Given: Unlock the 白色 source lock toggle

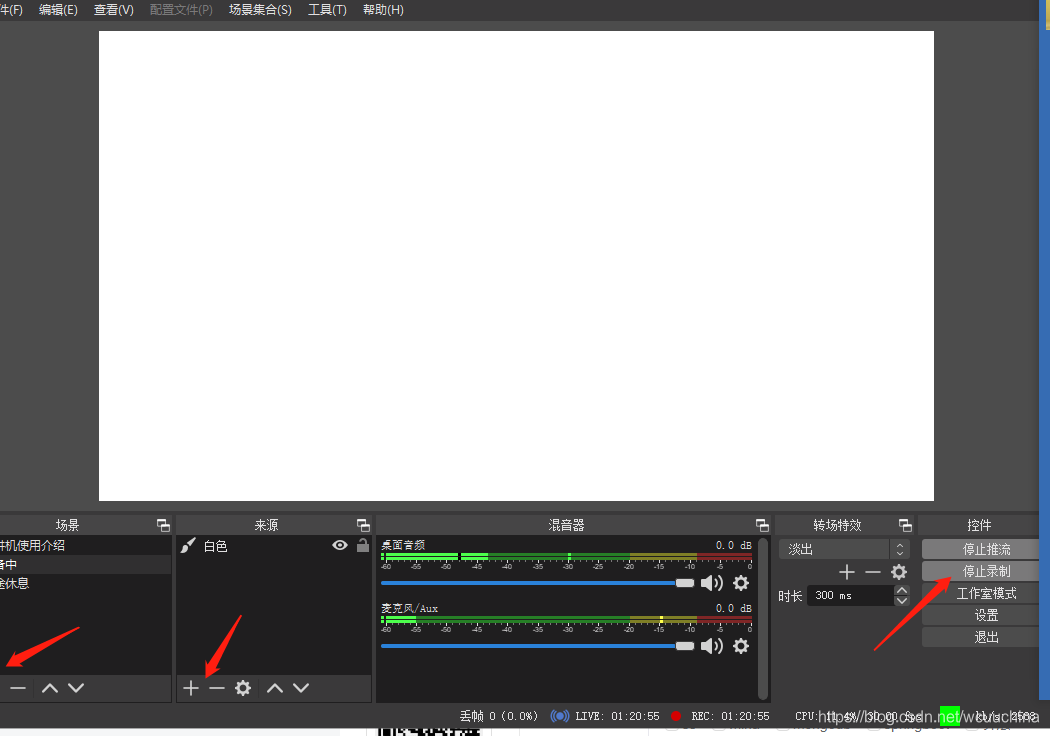Looking at the screenshot, I should (x=362, y=546).
